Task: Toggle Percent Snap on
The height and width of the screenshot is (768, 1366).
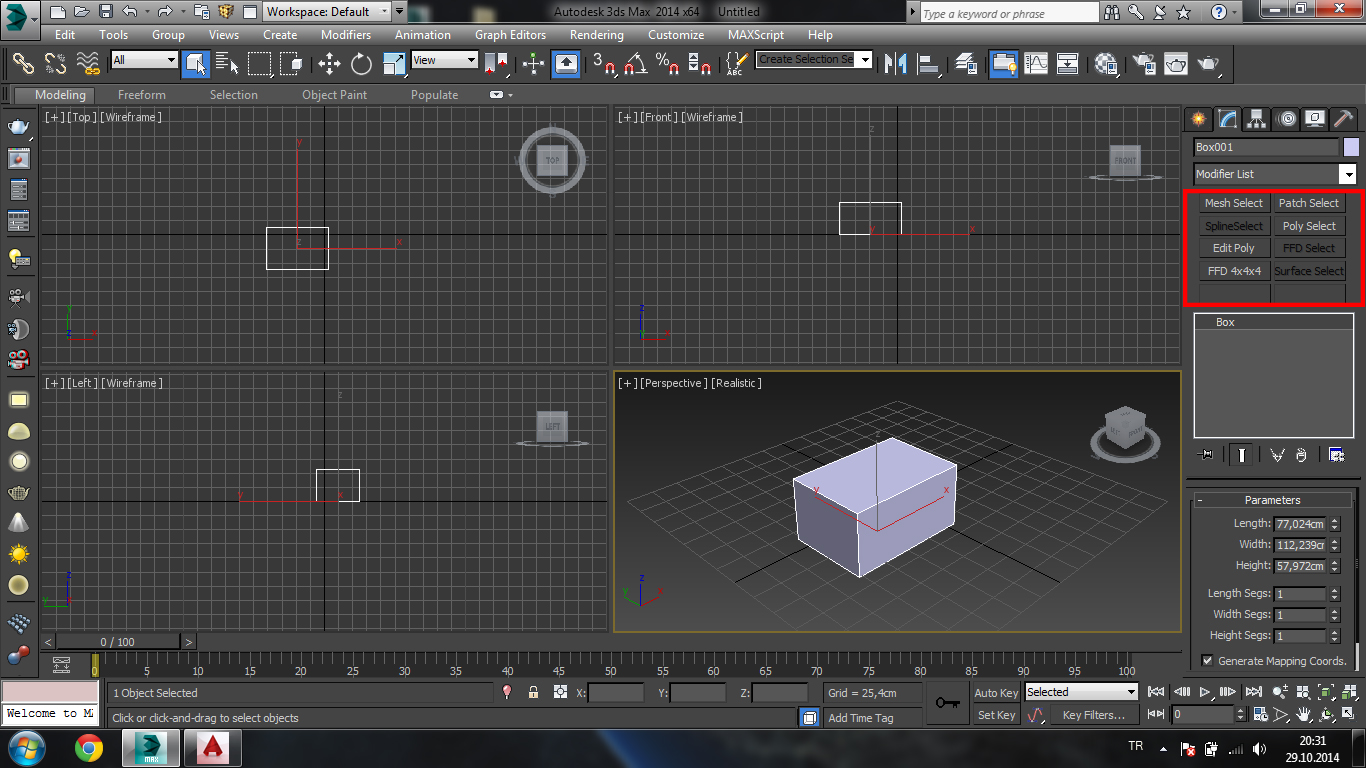Action: [x=668, y=64]
